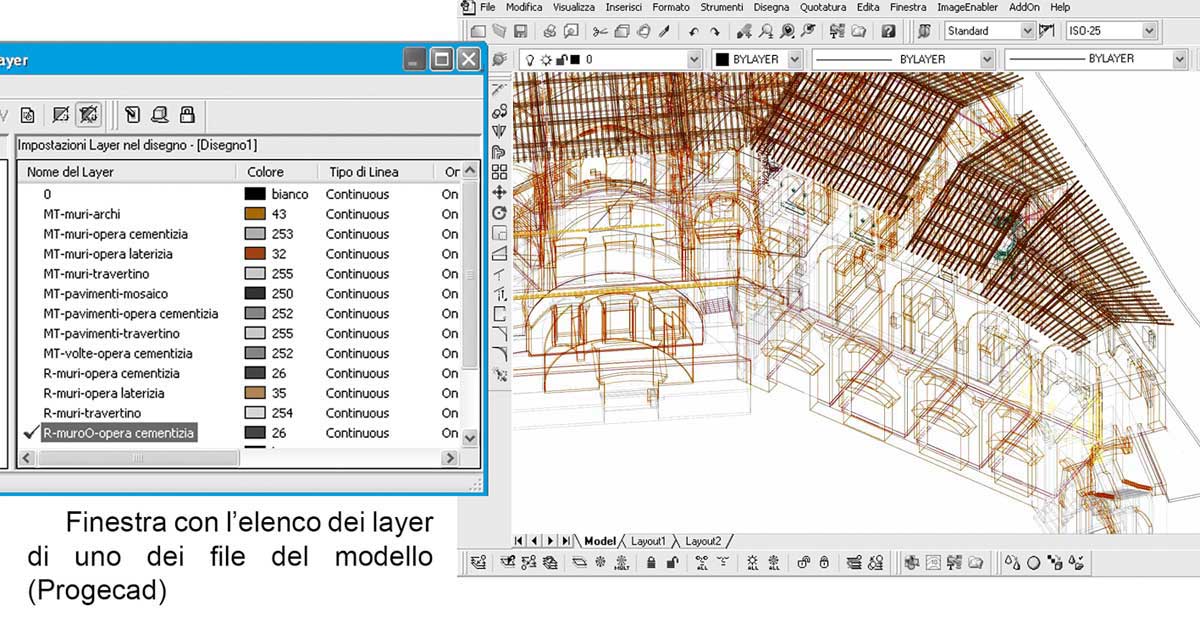
Task: Toggle On state of R-muri-travertino layer
Action: click(450, 413)
